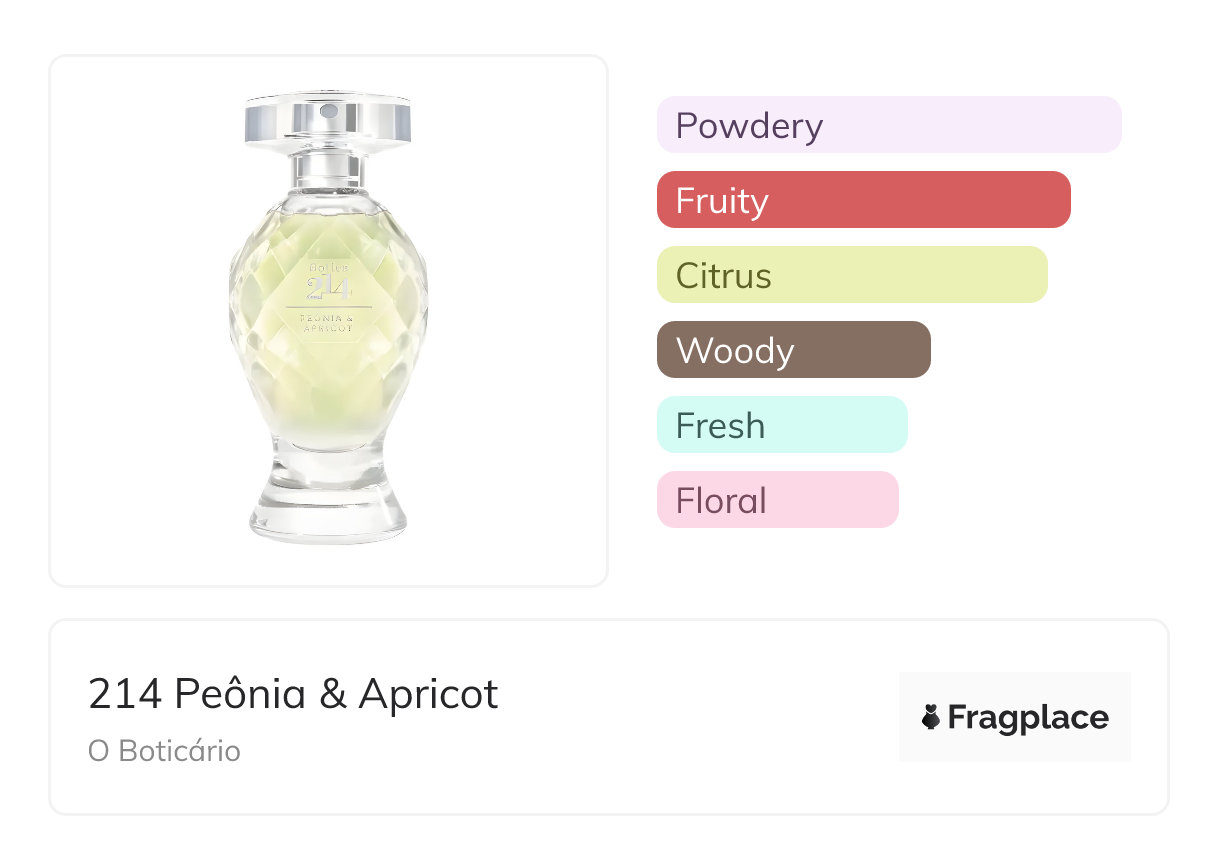Click the word Peônia in the title

tap(240, 694)
